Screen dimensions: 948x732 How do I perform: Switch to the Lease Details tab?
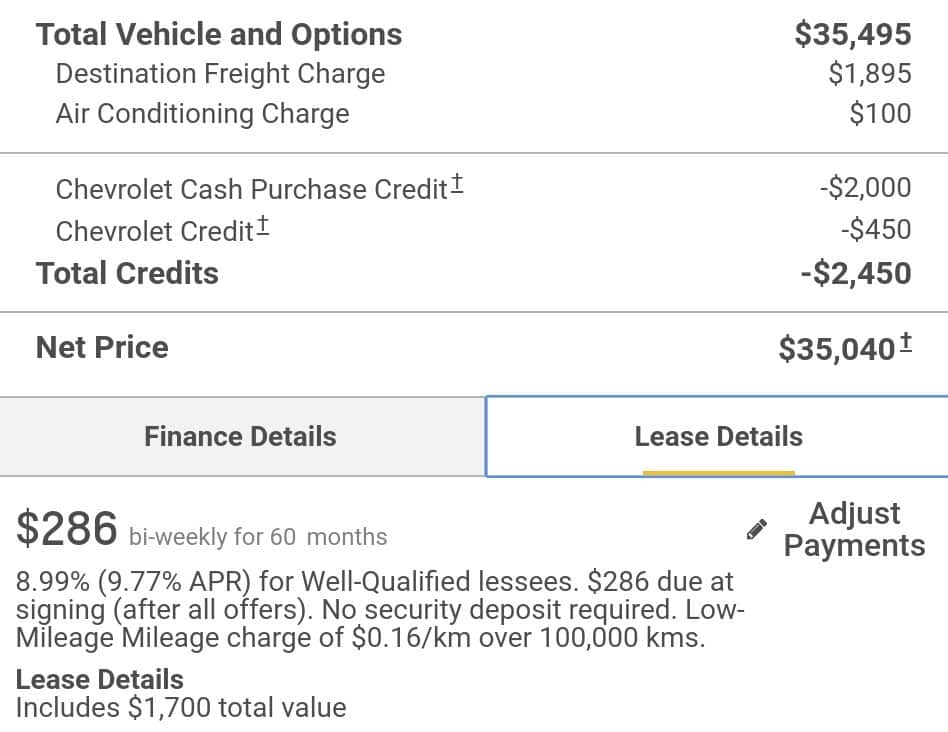point(718,437)
